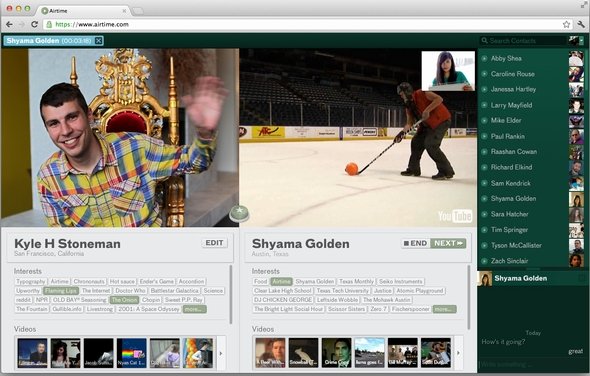
Task: Click the round star button between the videos
Action: click(x=239, y=213)
